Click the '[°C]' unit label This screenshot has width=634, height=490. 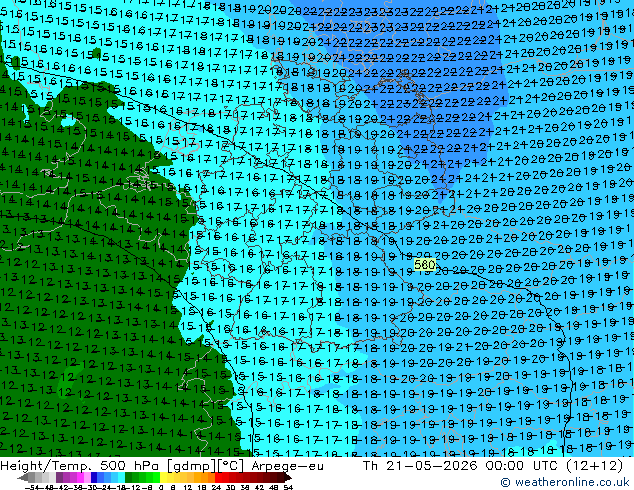click(231, 466)
